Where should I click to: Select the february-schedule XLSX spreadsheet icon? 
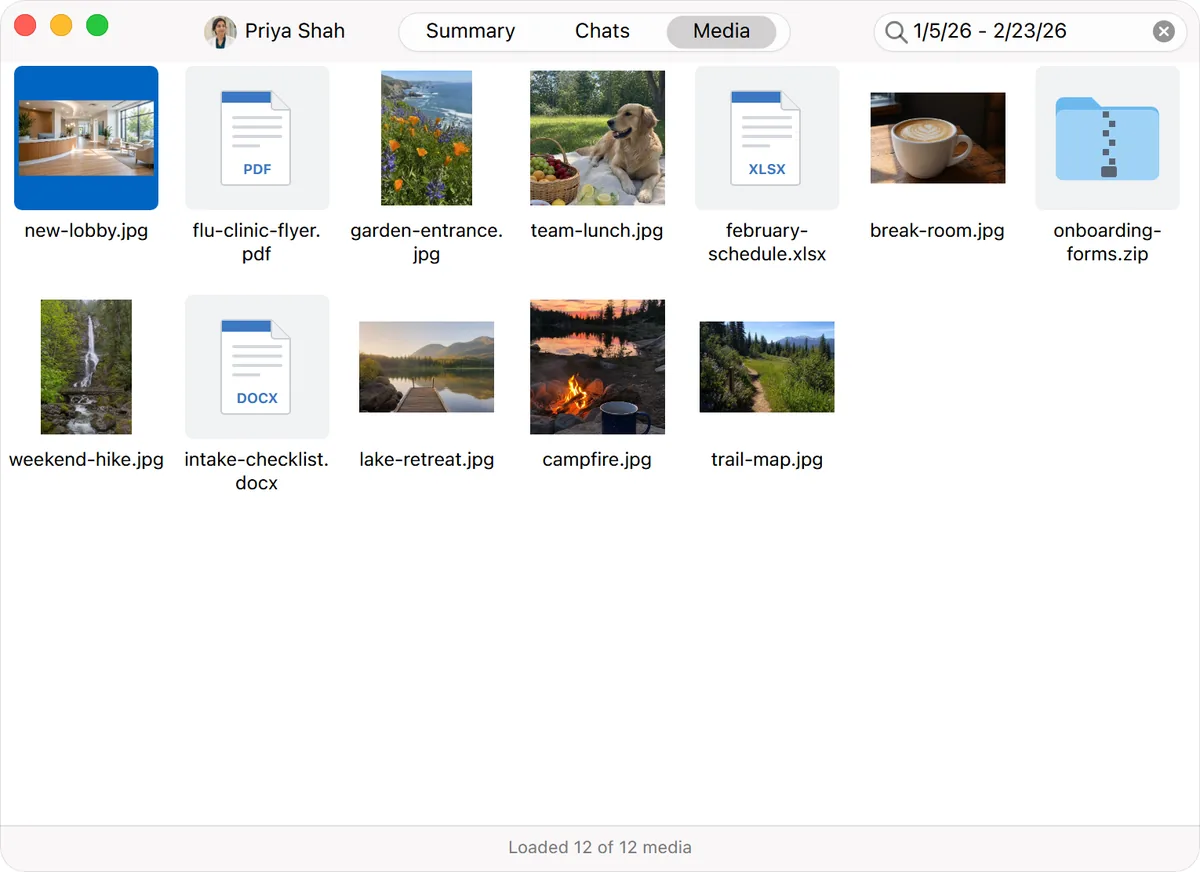click(767, 138)
